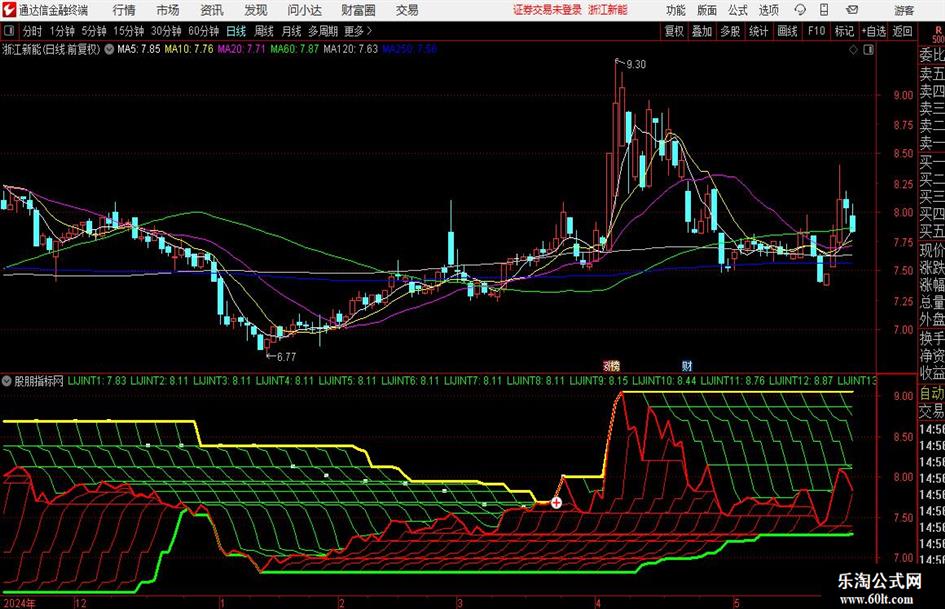Click the 6.77 low price label
945x609 pixels.
pos(286,357)
